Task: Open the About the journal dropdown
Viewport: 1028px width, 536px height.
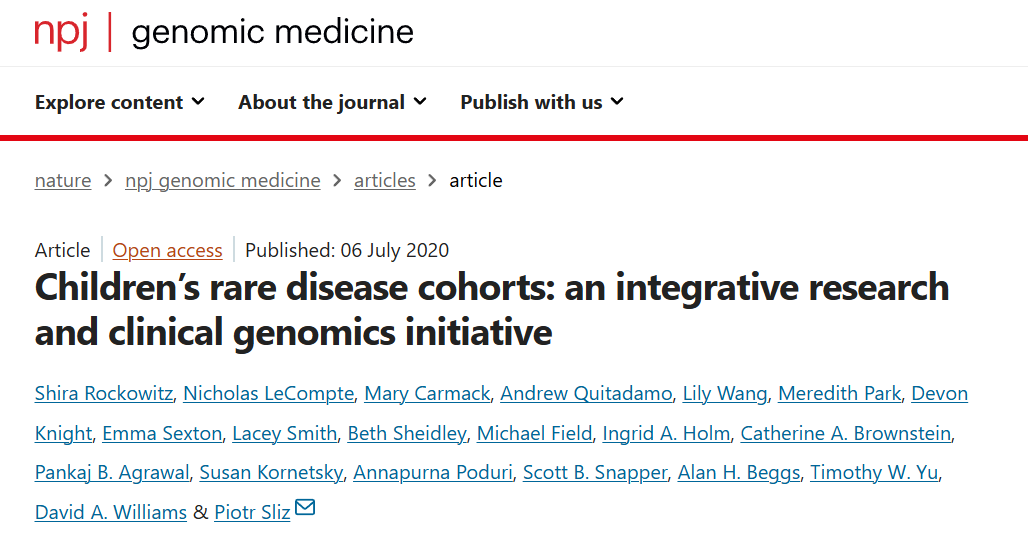Action: [332, 102]
